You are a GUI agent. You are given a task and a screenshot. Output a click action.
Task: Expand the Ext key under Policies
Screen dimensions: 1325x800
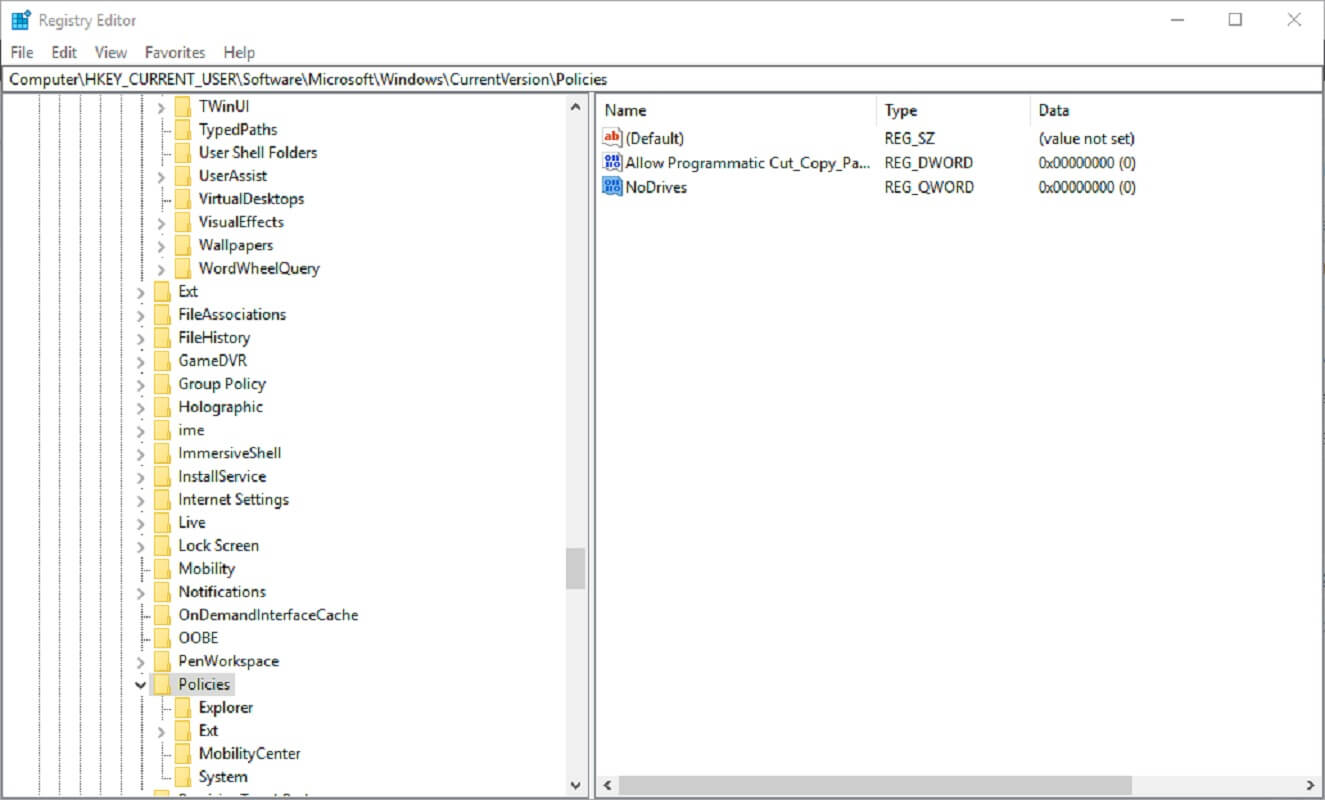pos(161,730)
